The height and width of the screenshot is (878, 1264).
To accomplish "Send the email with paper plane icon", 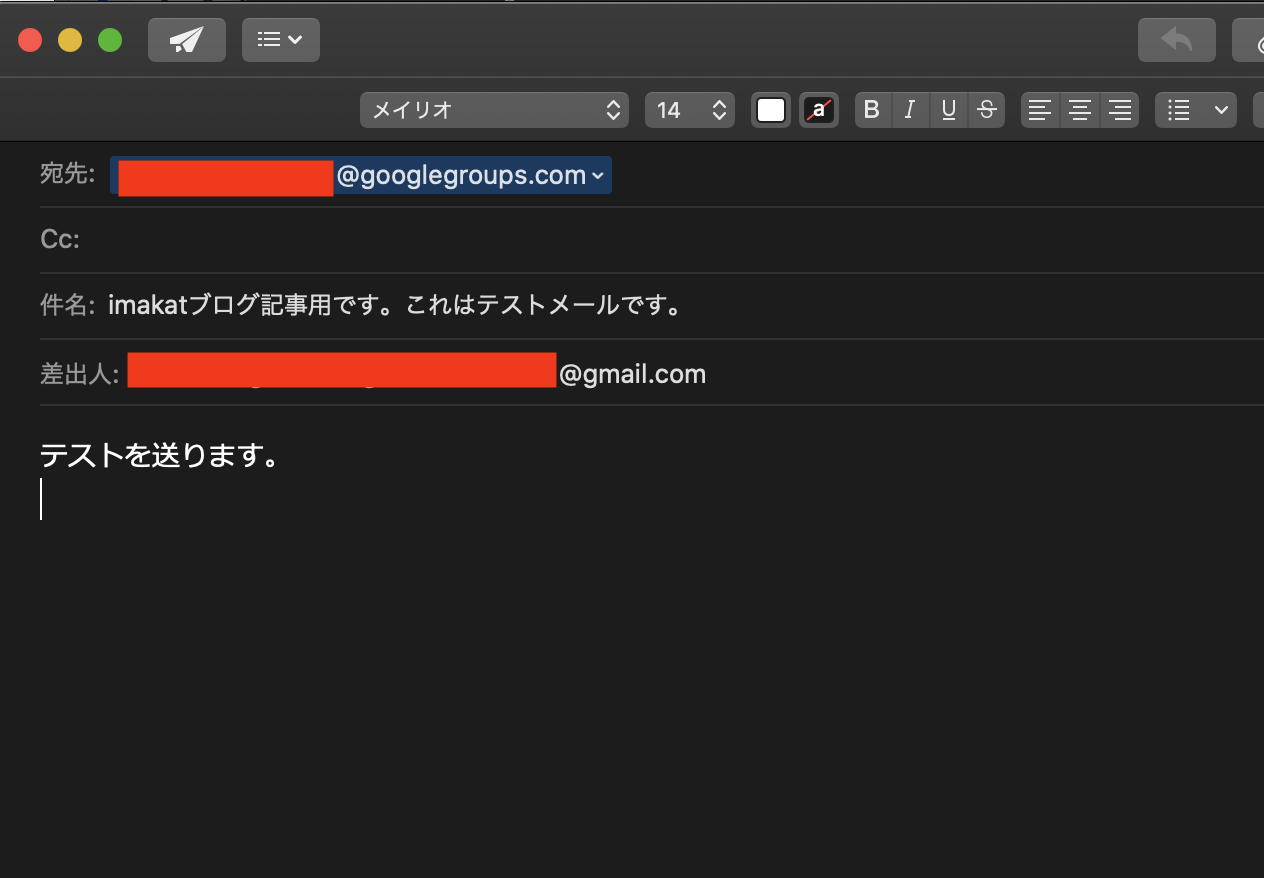I will (187, 40).
